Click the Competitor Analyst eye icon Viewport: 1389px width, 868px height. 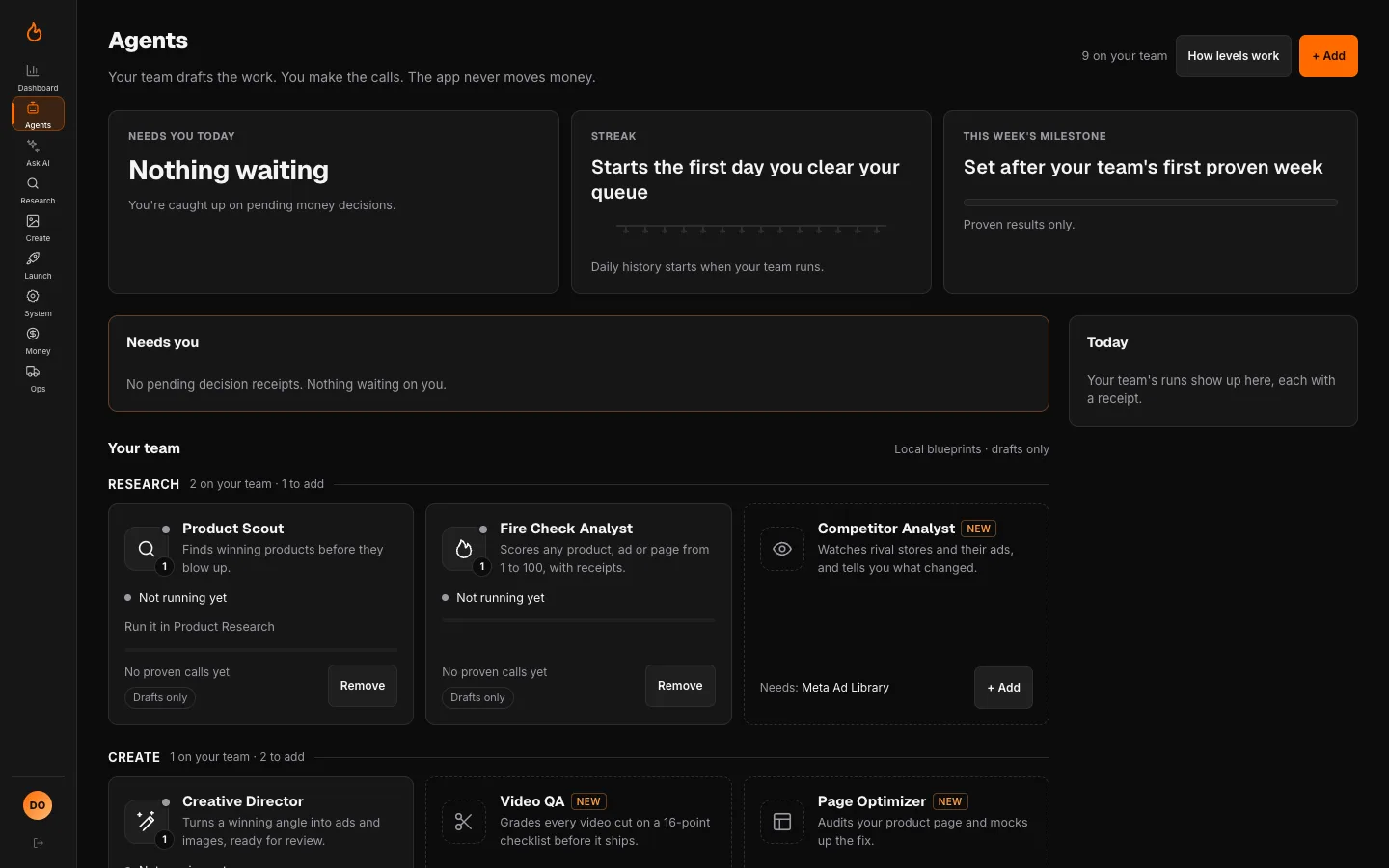pyautogui.click(x=782, y=549)
